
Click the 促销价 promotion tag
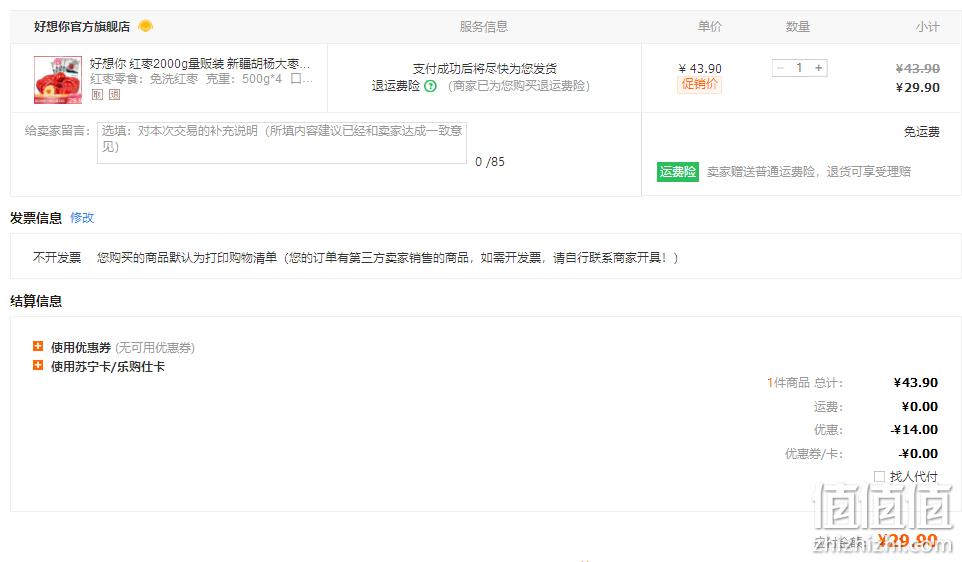(699, 84)
